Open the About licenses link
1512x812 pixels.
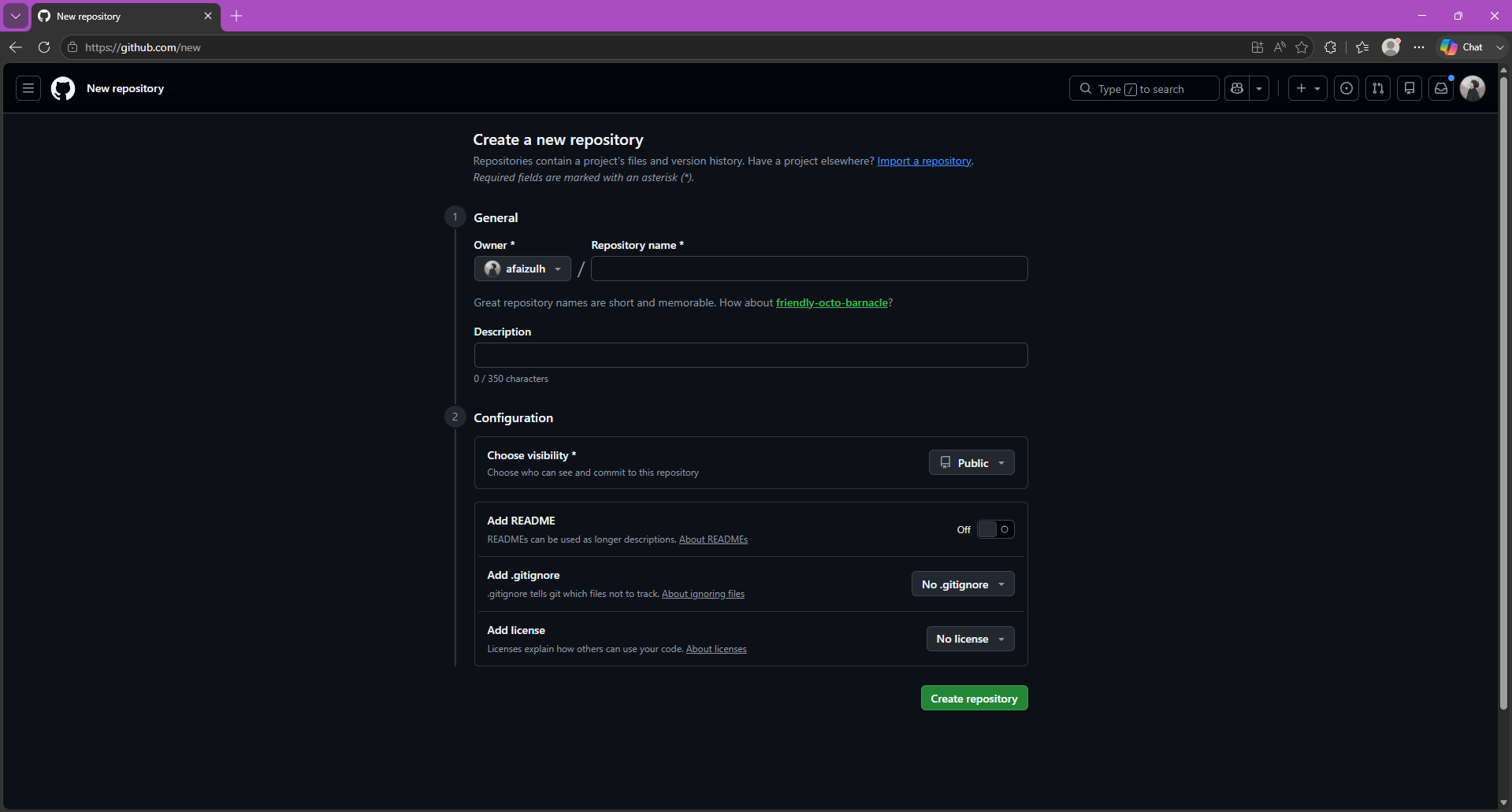pyautogui.click(x=716, y=649)
